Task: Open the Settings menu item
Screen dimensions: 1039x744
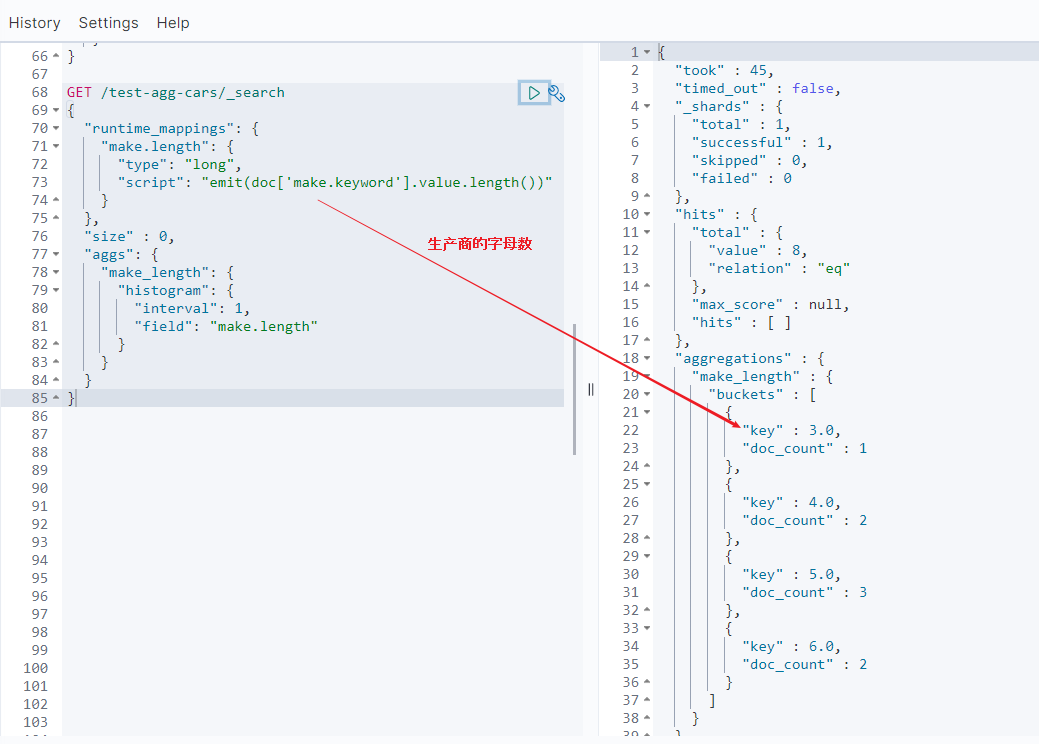Action: (x=108, y=22)
